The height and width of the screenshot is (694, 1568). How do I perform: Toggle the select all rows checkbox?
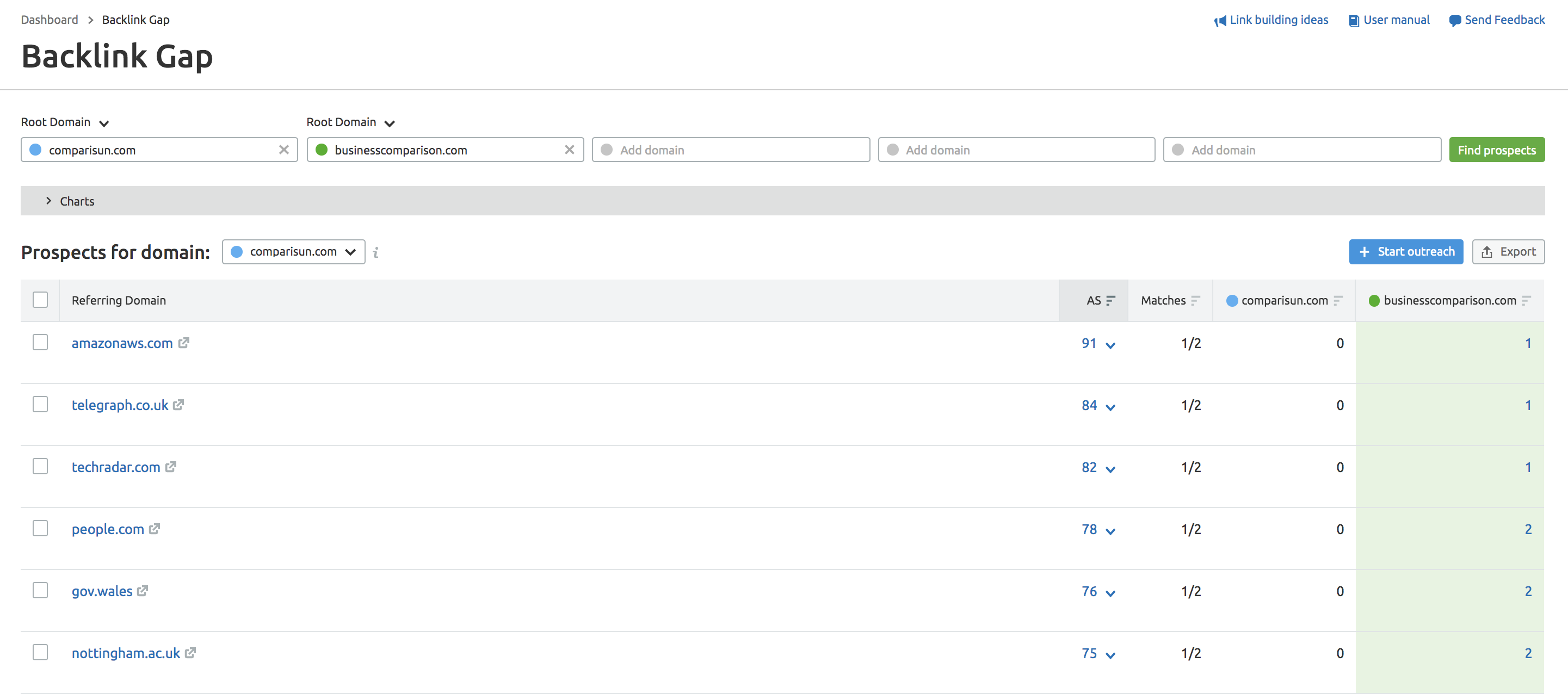40,299
